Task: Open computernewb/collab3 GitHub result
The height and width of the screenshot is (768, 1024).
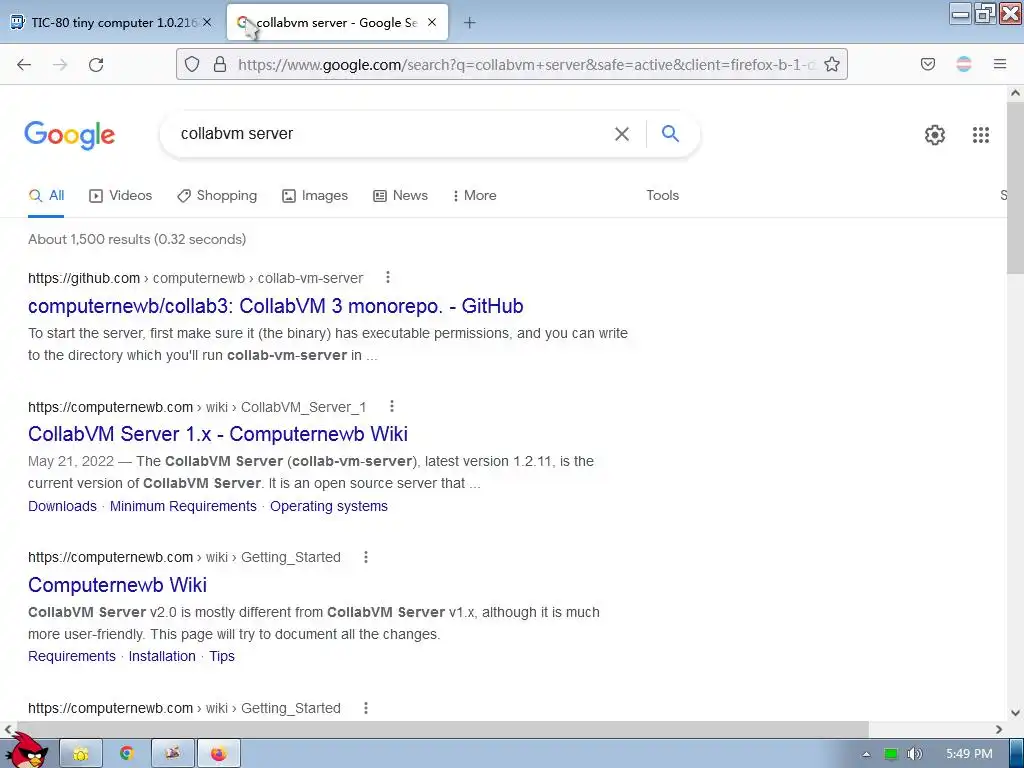Action: point(276,306)
